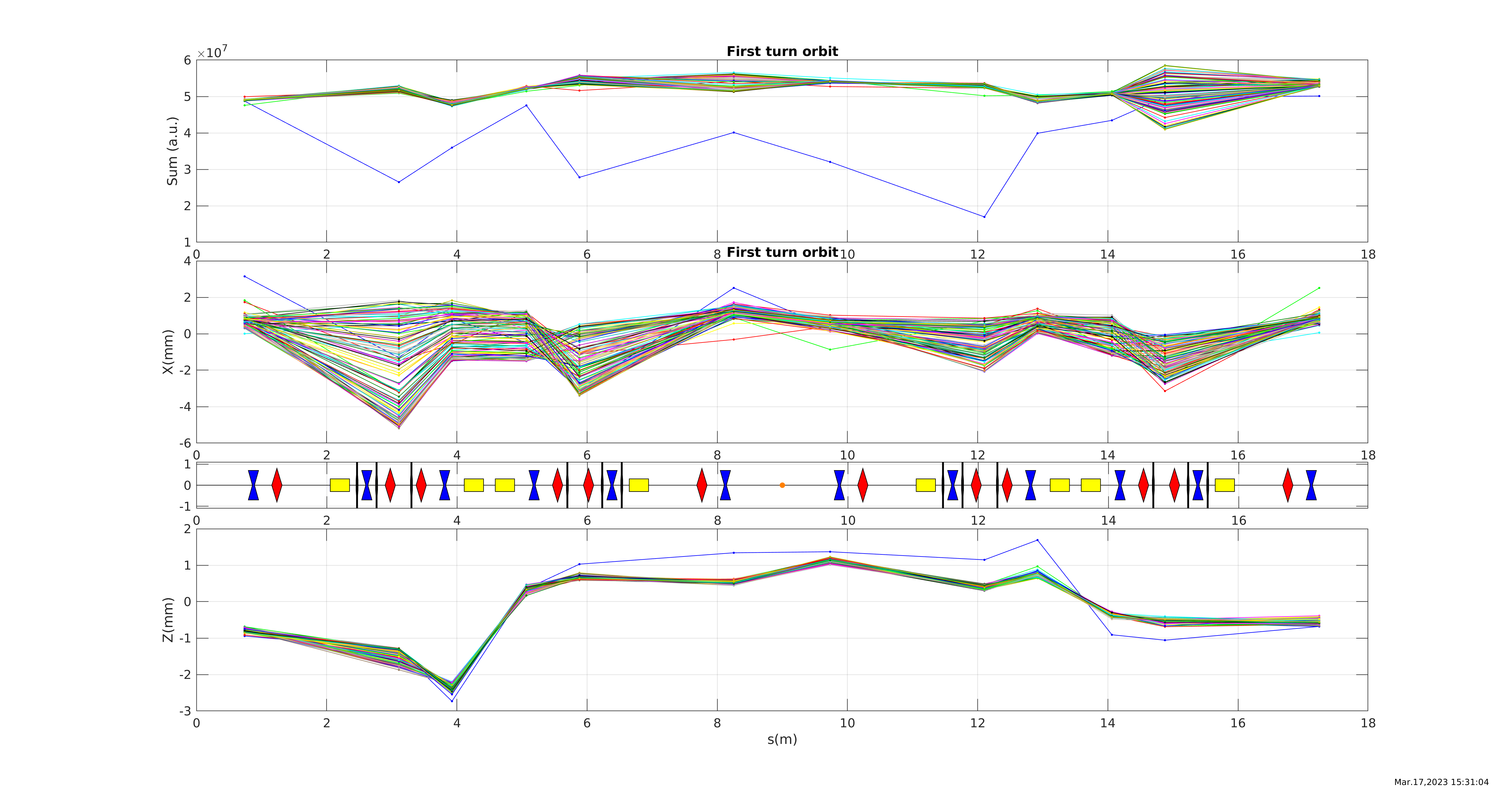The height and width of the screenshot is (799, 1512).
Task: Click the leftmost yellow rectangle in lattice
Action: pyautogui.click(x=339, y=485)
